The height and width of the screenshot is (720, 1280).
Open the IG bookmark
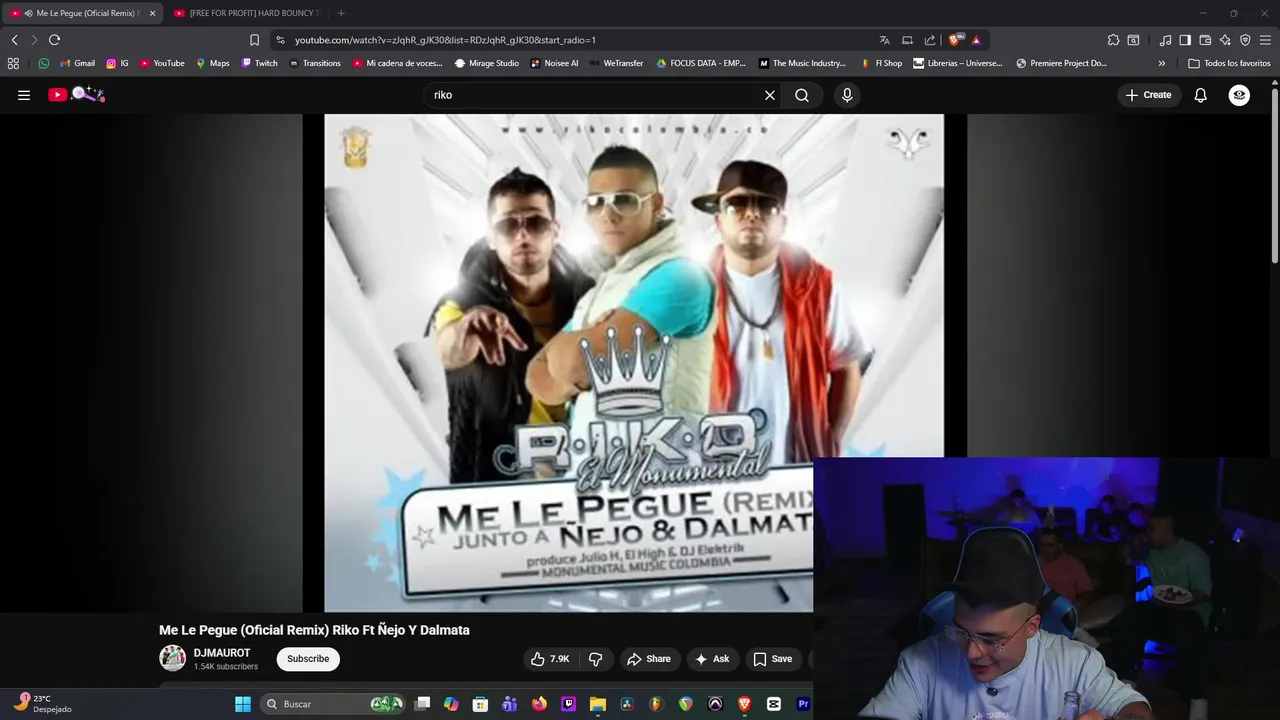(x=117, y=63)
